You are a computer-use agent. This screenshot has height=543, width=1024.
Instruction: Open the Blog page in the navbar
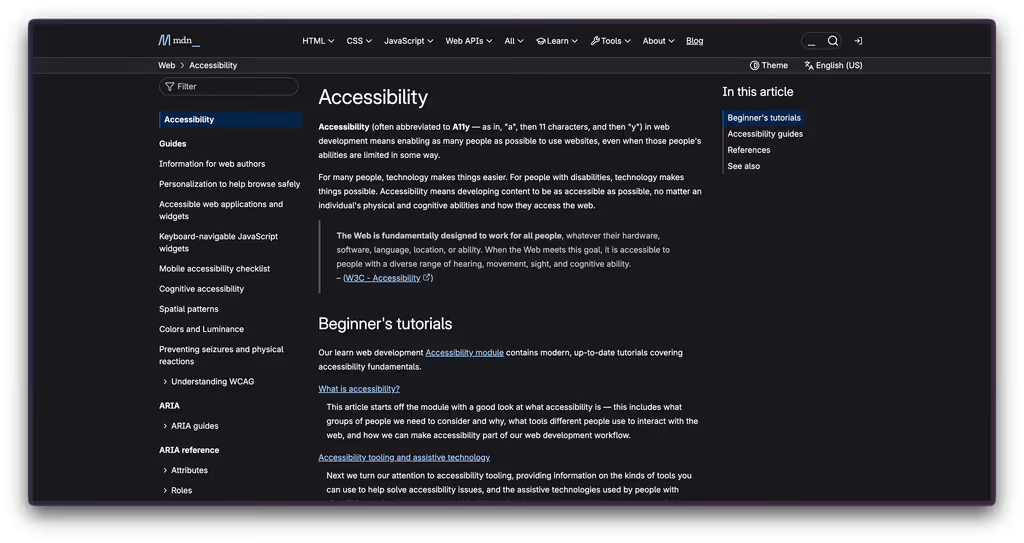coord(694,41)
